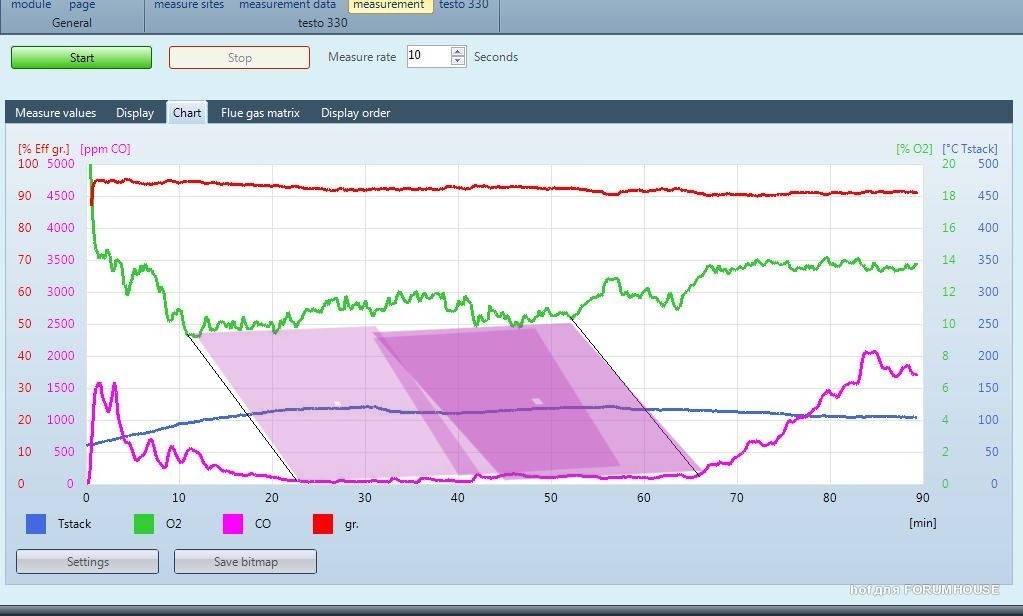Open the module item in ribbon

pyautogui.click(x=31, y=5)
